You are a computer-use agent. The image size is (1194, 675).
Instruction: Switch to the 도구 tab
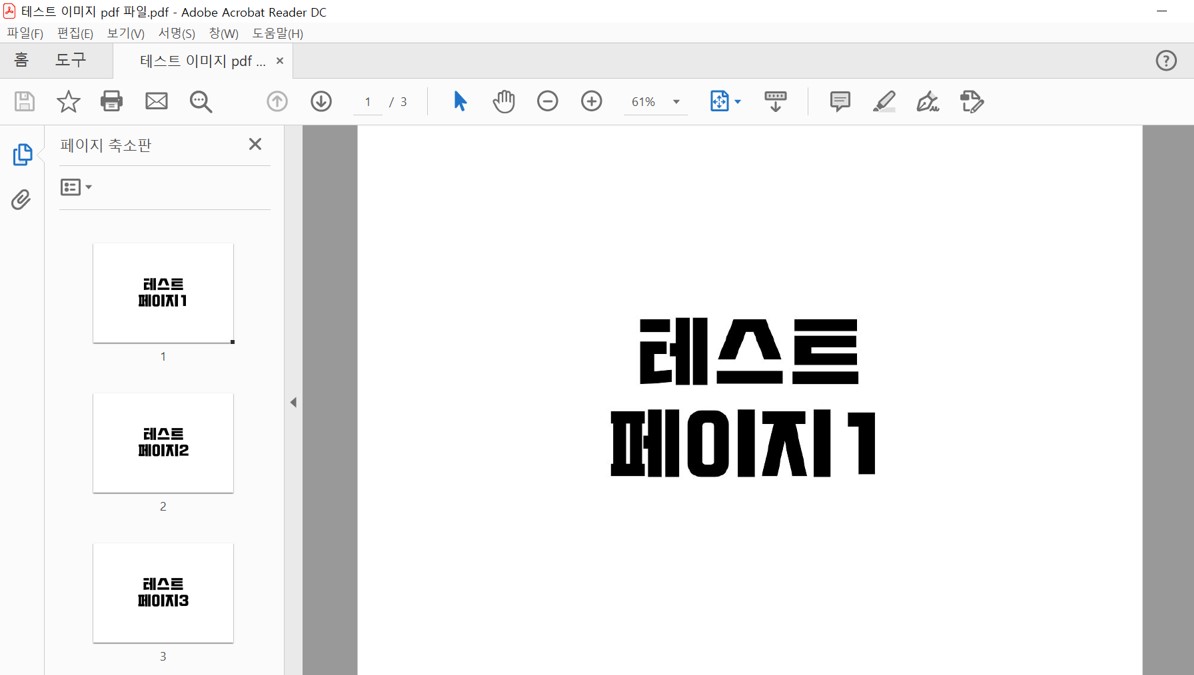pos(69,59)
